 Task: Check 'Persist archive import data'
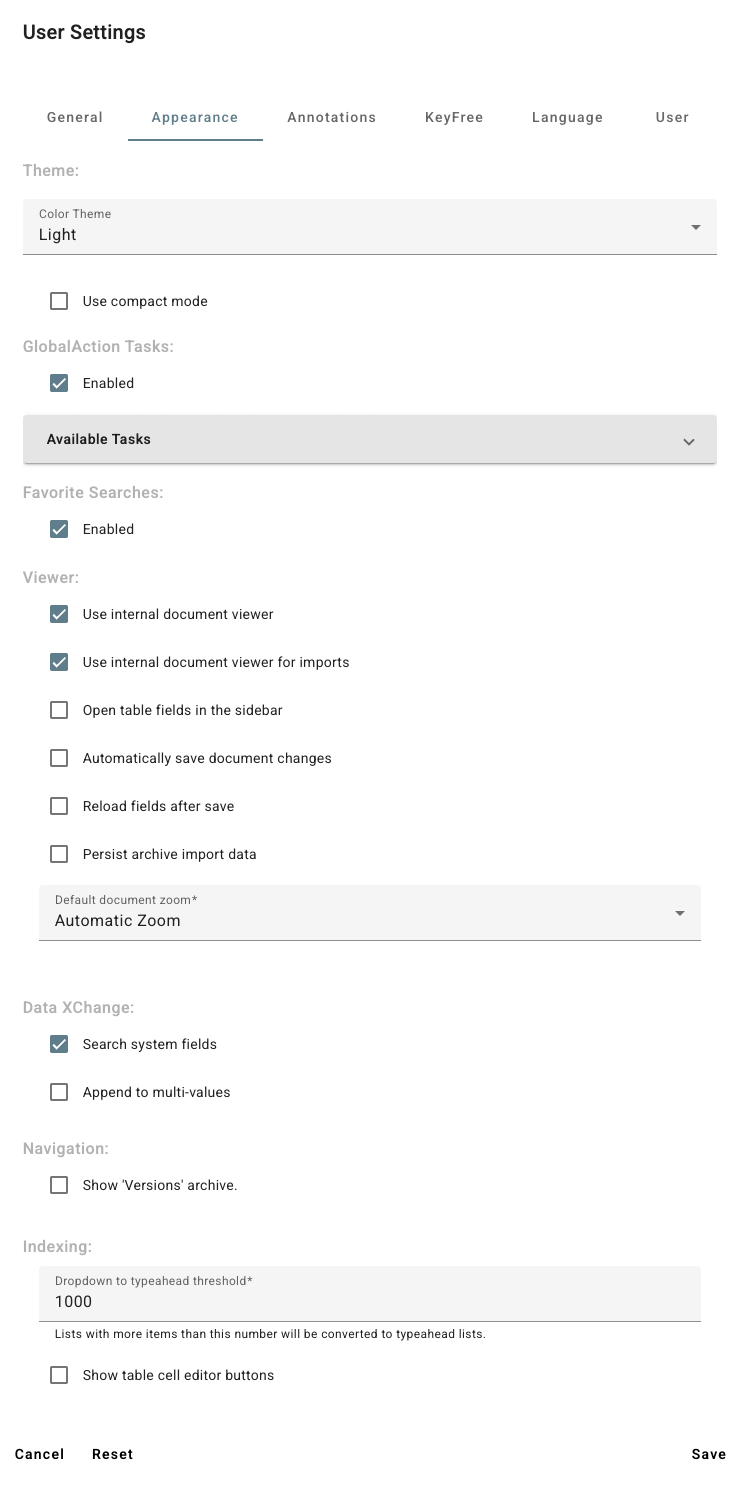58,853
